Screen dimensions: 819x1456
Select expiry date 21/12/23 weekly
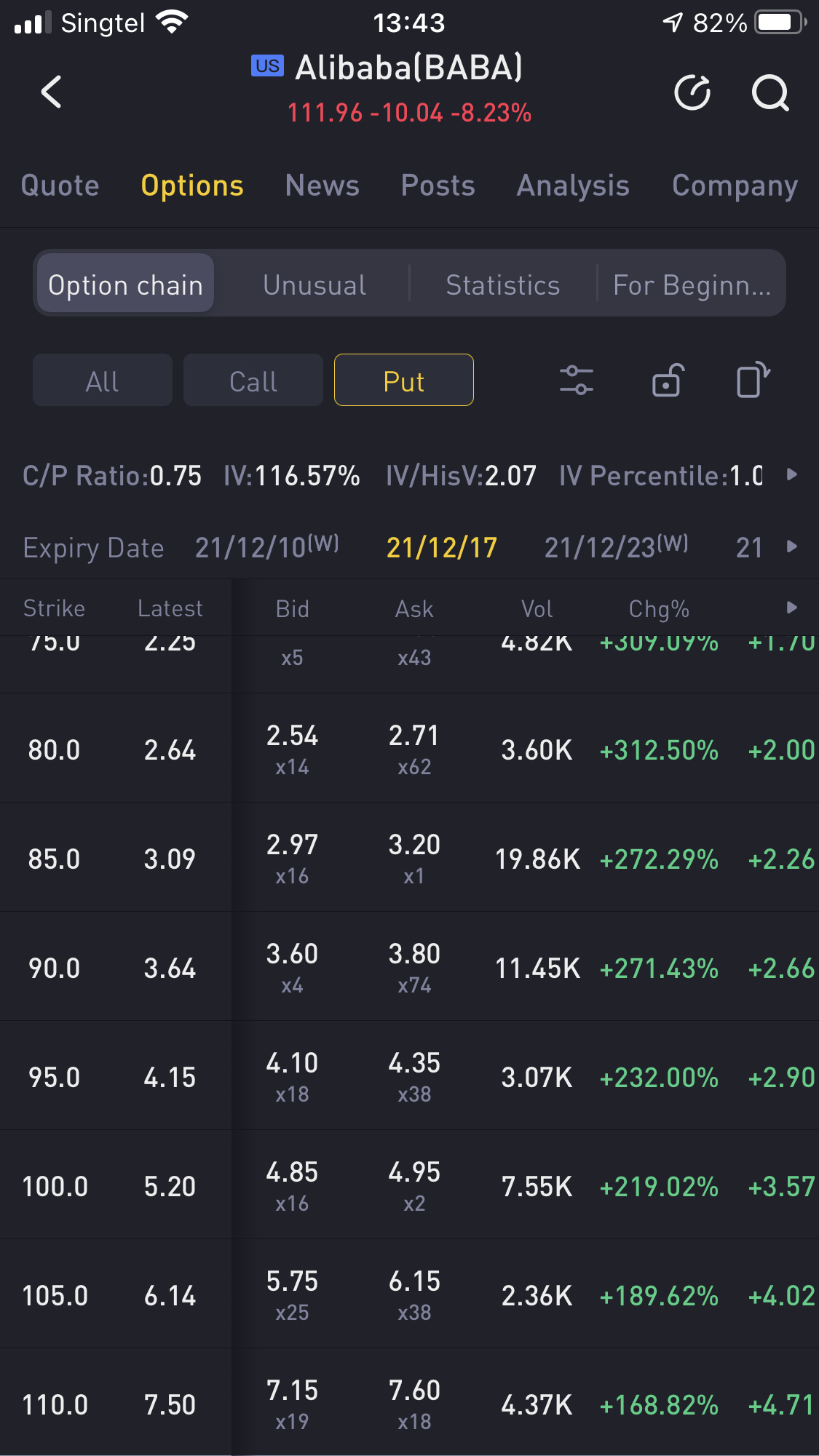point(617,547)
